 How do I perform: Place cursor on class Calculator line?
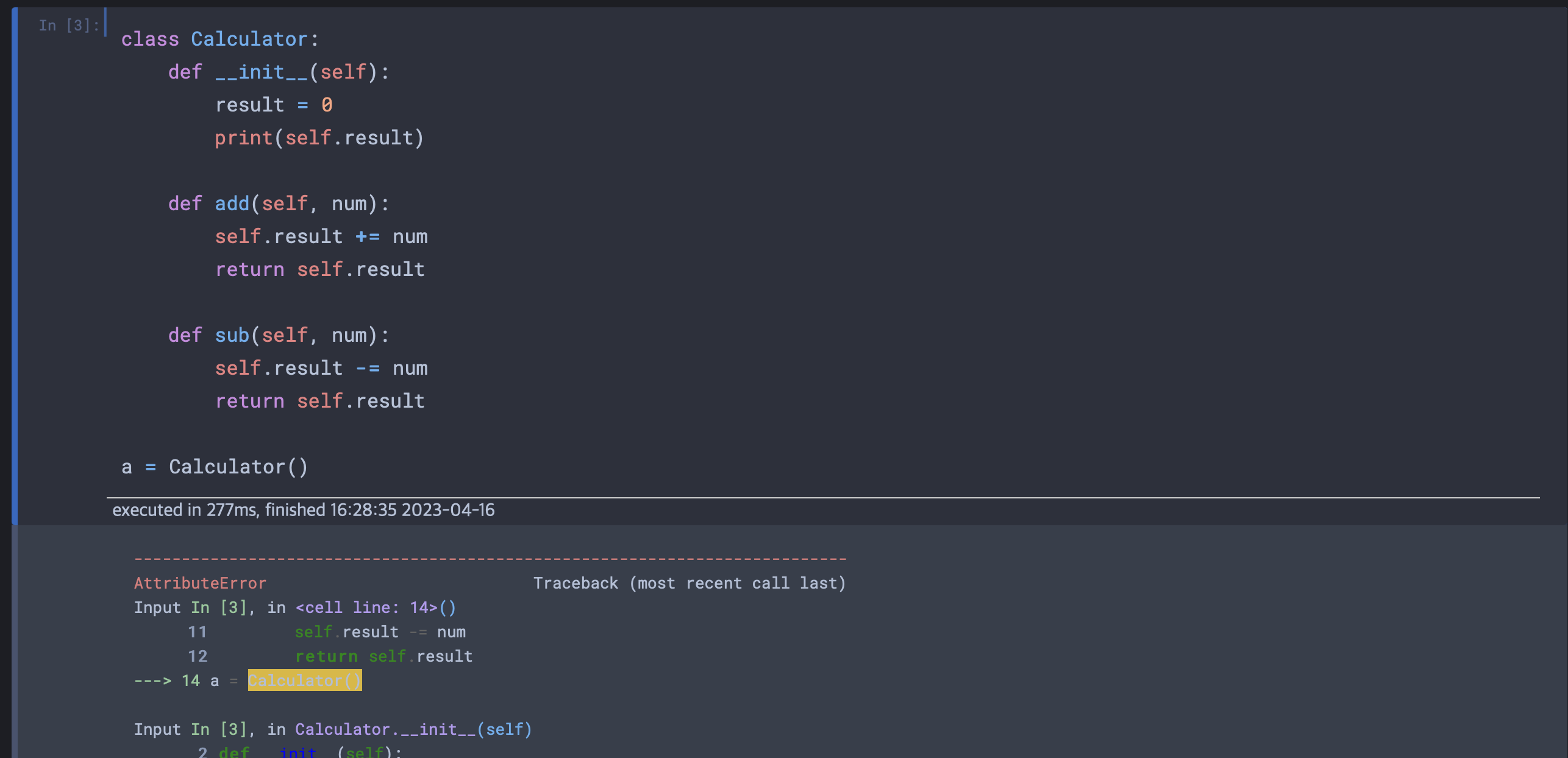pyautogui.click(x=219, y=39)
